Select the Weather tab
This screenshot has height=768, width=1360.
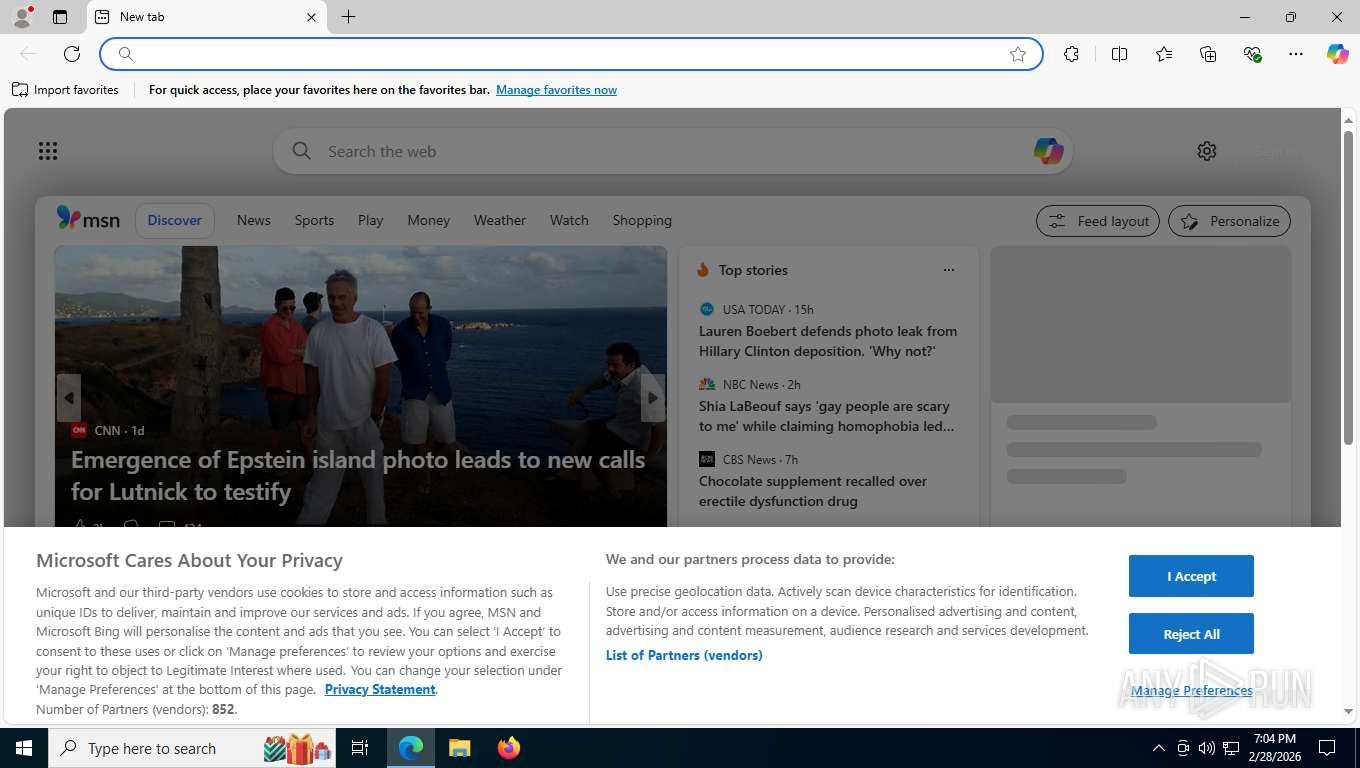click(x=499, y=220)
